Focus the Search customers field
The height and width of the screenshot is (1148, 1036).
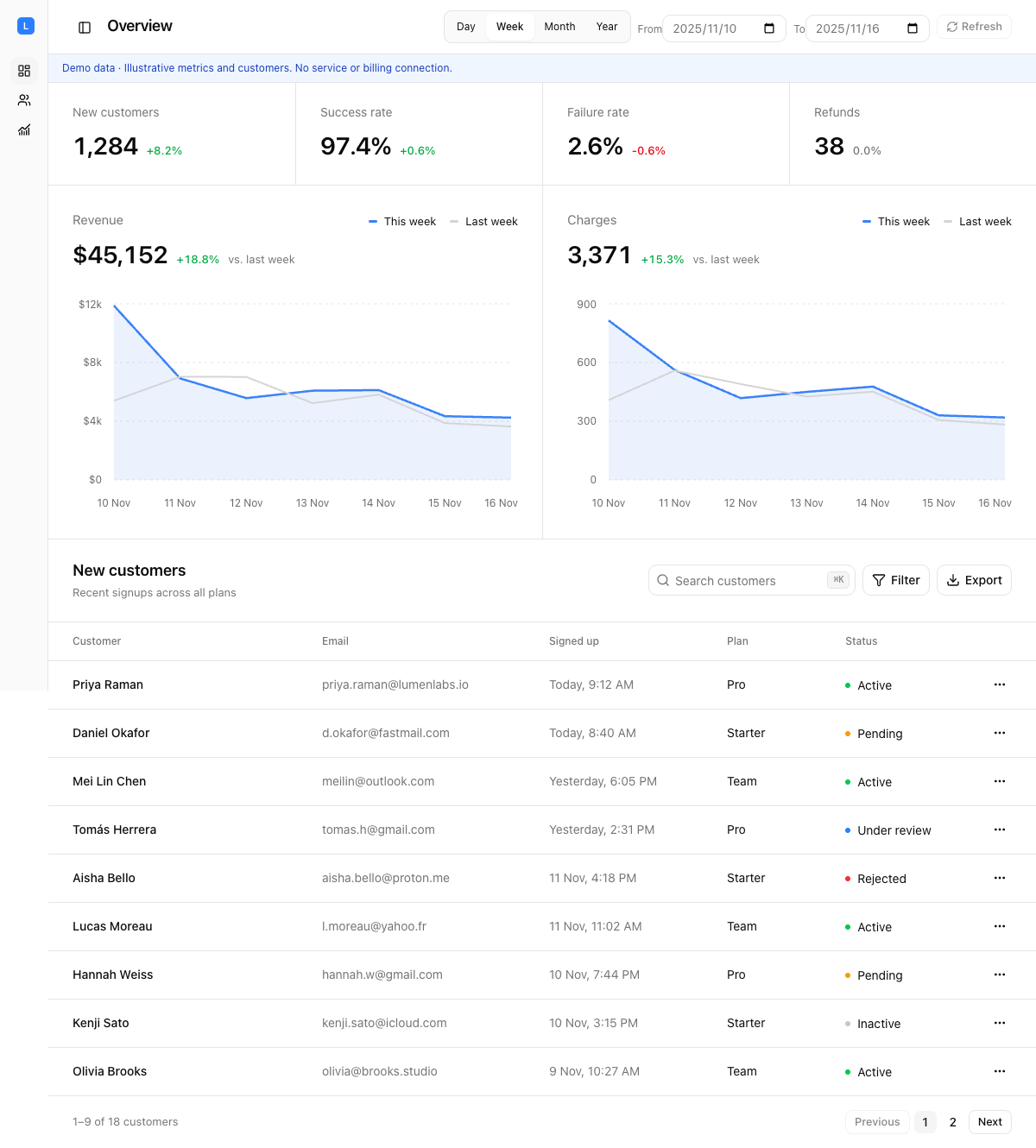pyautogui.click(x=751, y=580)
